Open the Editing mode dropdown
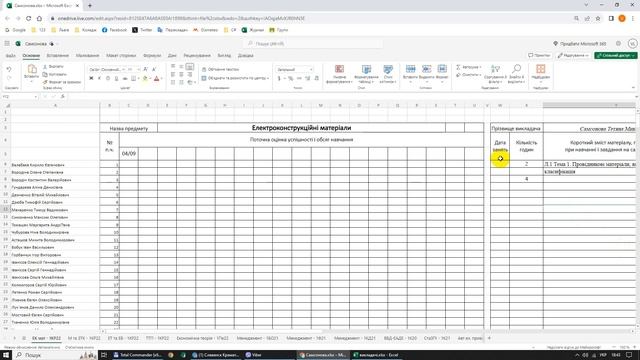The image size is (640, 360). [573, 55]
